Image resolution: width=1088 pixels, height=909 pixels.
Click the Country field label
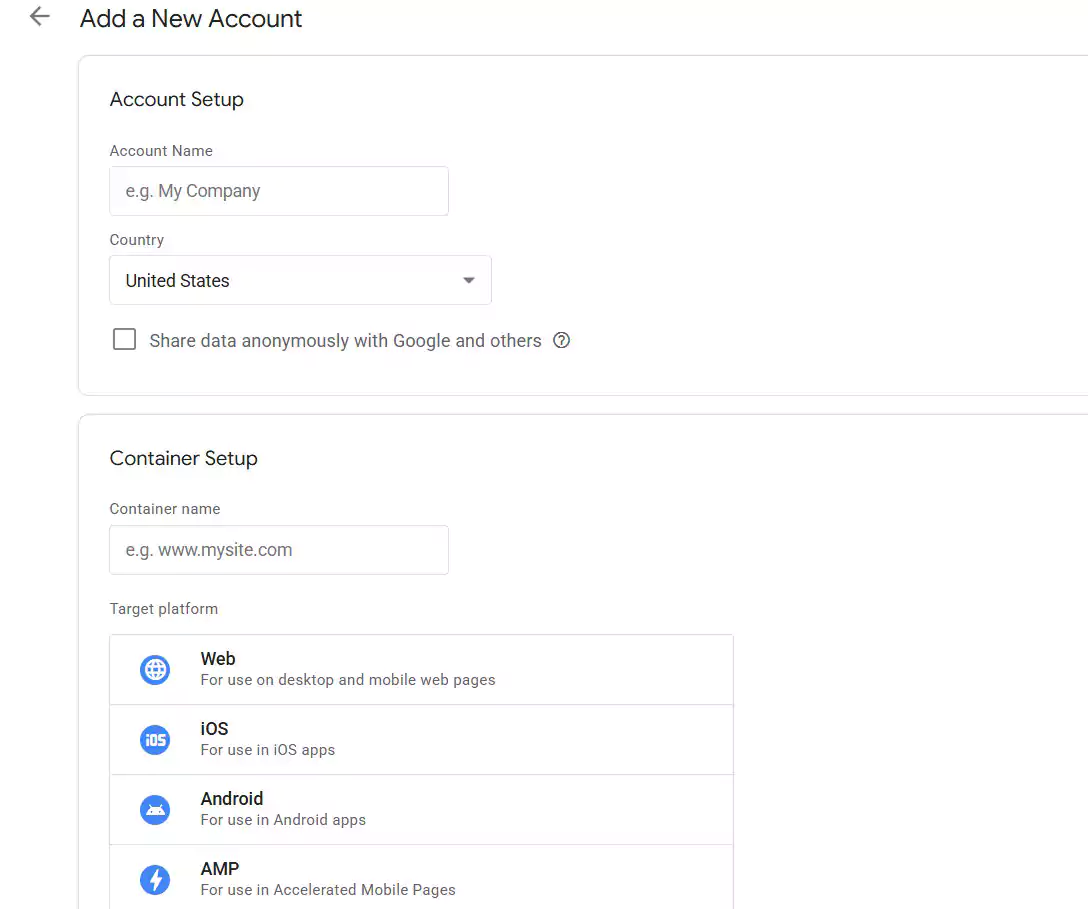tap(137, 240)
